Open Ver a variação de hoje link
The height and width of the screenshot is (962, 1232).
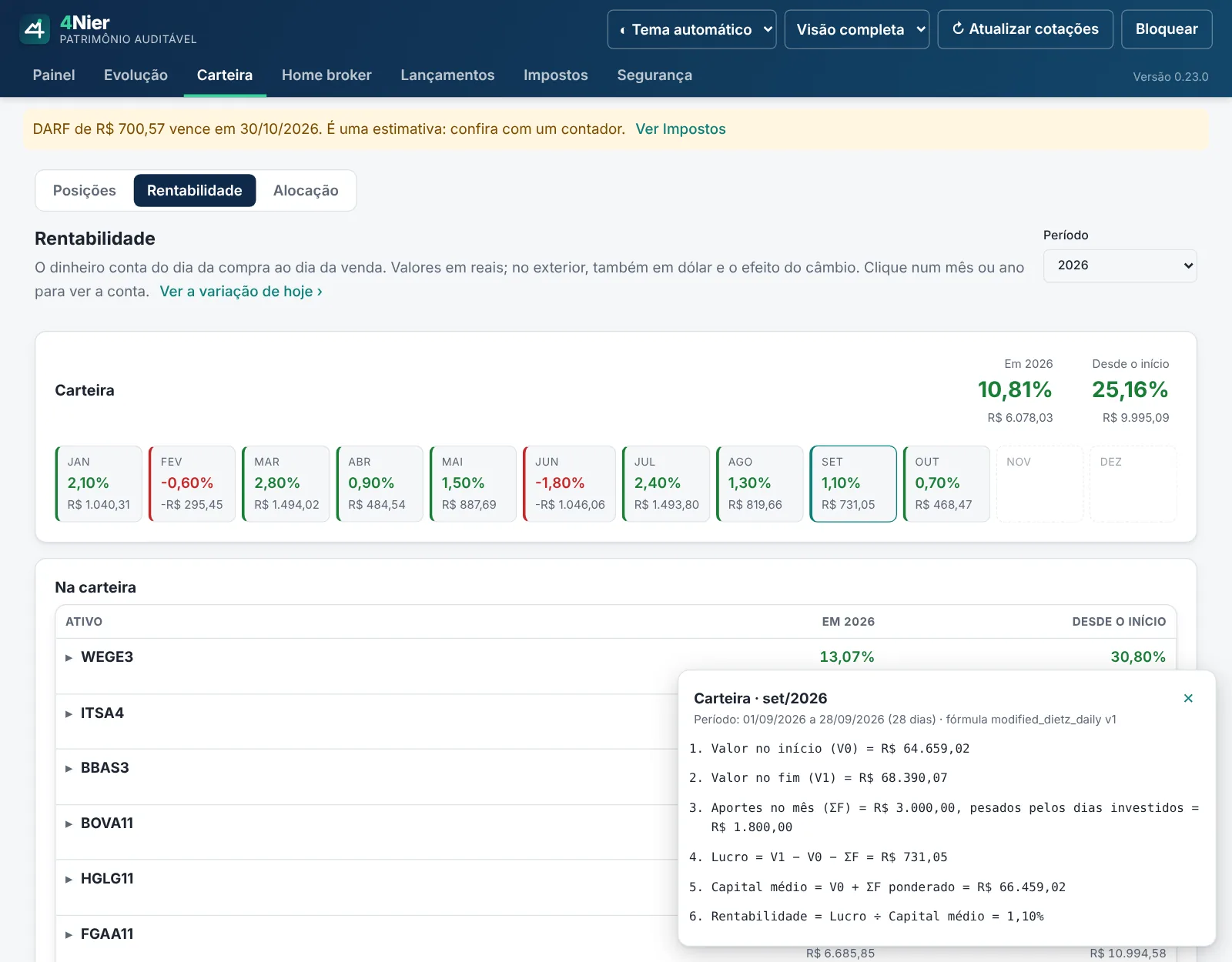pyautogui.click(x=241, y=292)
